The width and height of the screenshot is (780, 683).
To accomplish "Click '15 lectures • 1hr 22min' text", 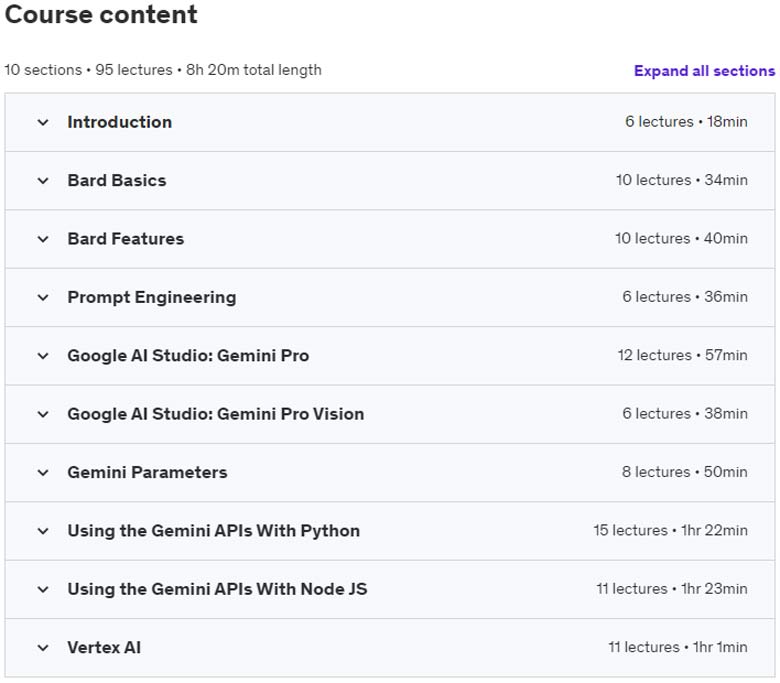I will click(671, 530).
